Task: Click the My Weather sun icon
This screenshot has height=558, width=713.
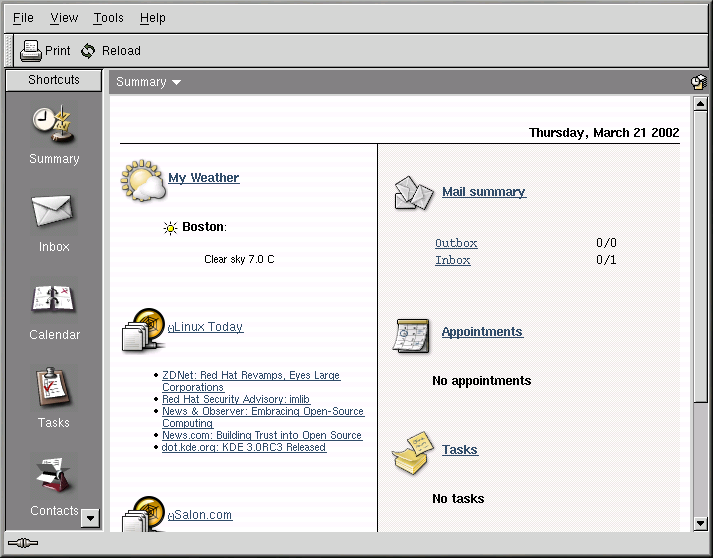Action: [142, 180]
